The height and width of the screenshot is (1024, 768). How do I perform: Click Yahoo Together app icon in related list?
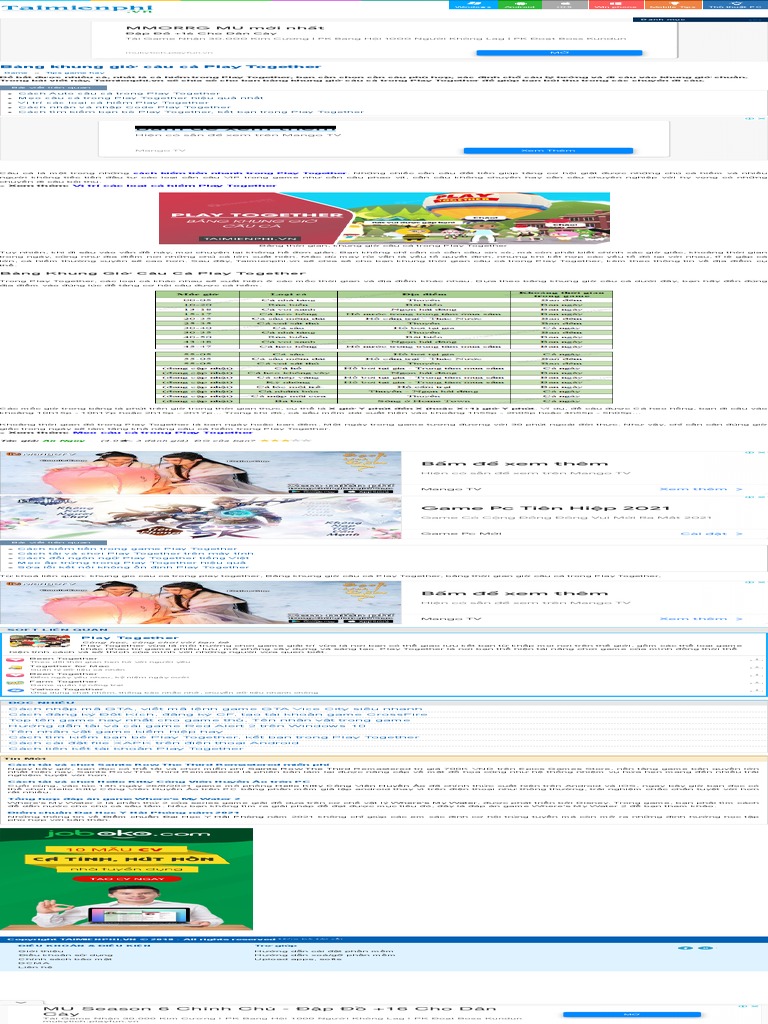[x=15, y=690]
